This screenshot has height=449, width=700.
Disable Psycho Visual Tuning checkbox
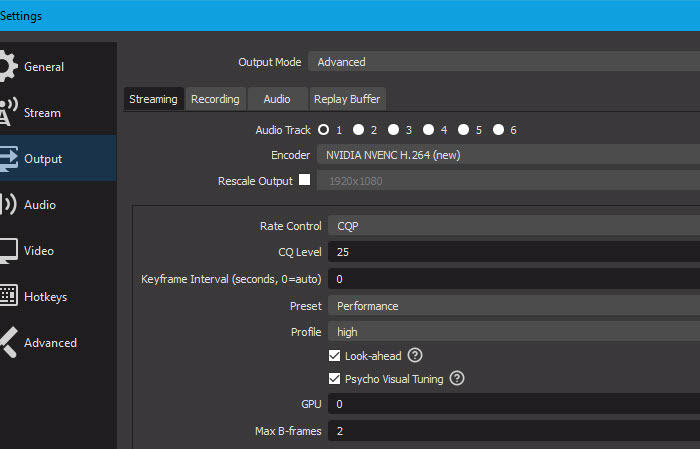334,379
